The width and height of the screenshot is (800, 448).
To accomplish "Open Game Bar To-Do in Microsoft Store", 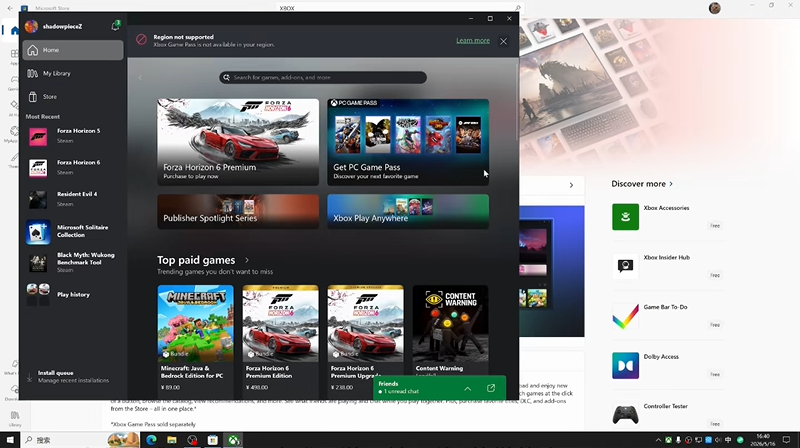I will (x=668, y=316).
